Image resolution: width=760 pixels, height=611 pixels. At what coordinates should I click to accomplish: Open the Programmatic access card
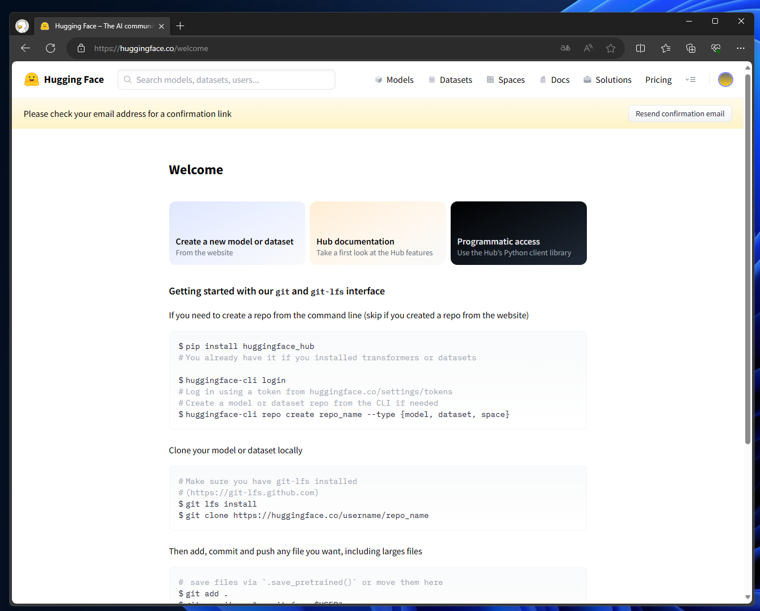519,233
